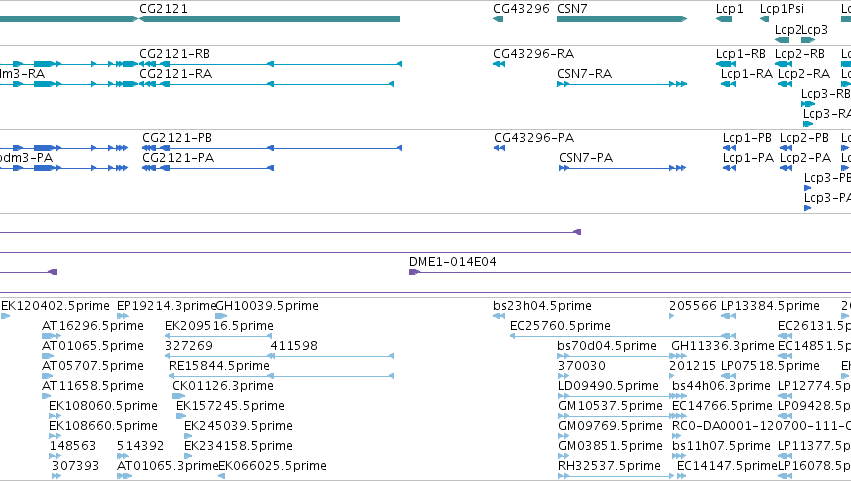Select the CSN7-PA protein feature line
This screenshot has width=851, height=481.
[623, 168]
